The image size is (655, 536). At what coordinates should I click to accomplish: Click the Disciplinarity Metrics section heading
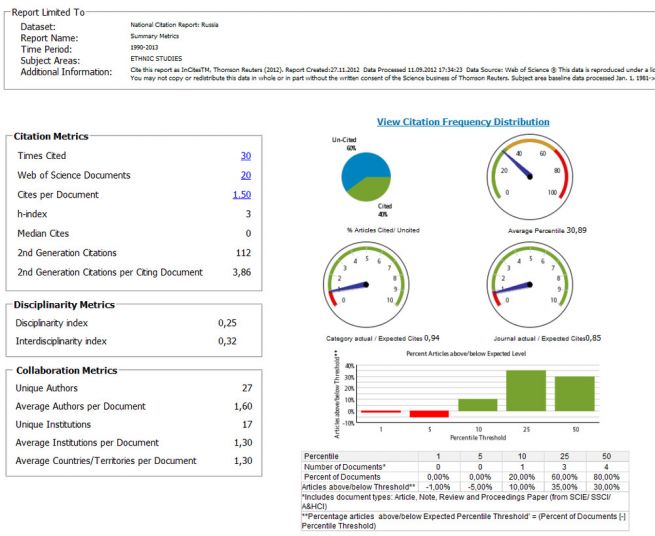tap(64, 305)
